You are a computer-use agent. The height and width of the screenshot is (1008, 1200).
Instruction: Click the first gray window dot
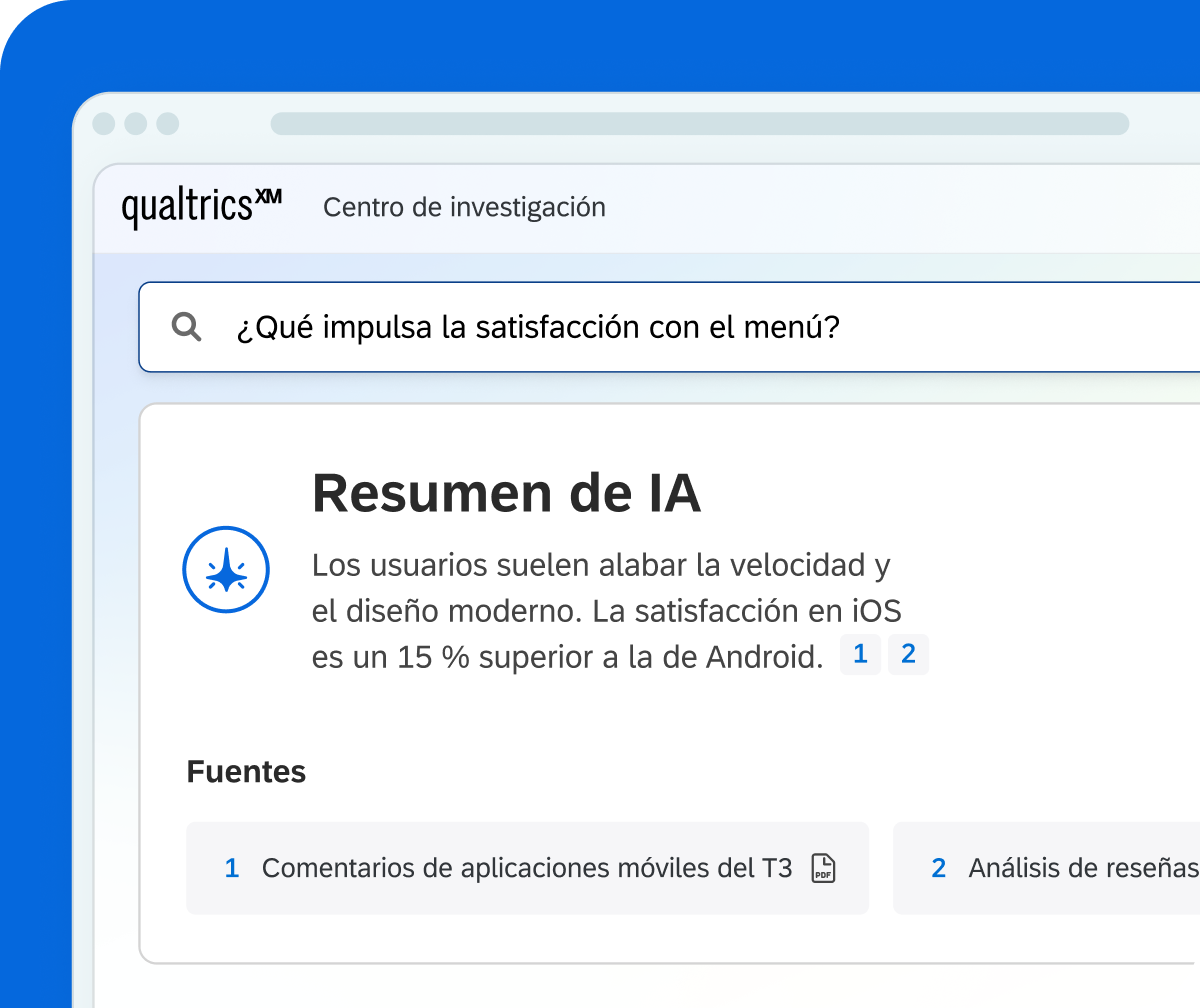[x=104, y=124]
